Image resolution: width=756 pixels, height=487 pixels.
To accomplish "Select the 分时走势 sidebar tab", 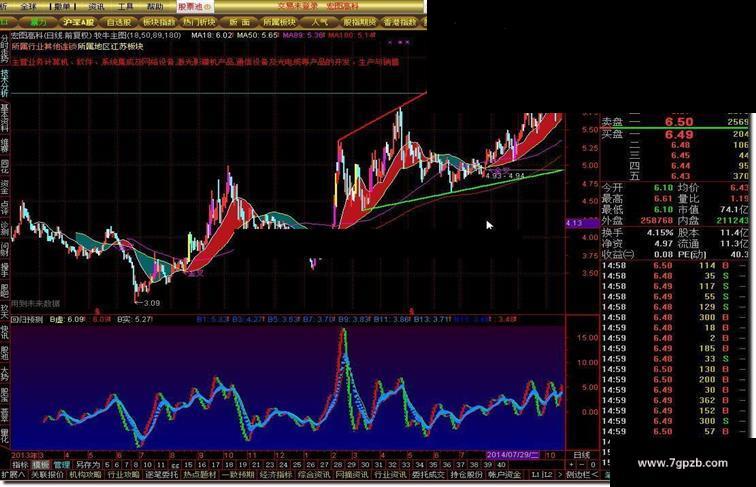I will click(x=5, y=49).
